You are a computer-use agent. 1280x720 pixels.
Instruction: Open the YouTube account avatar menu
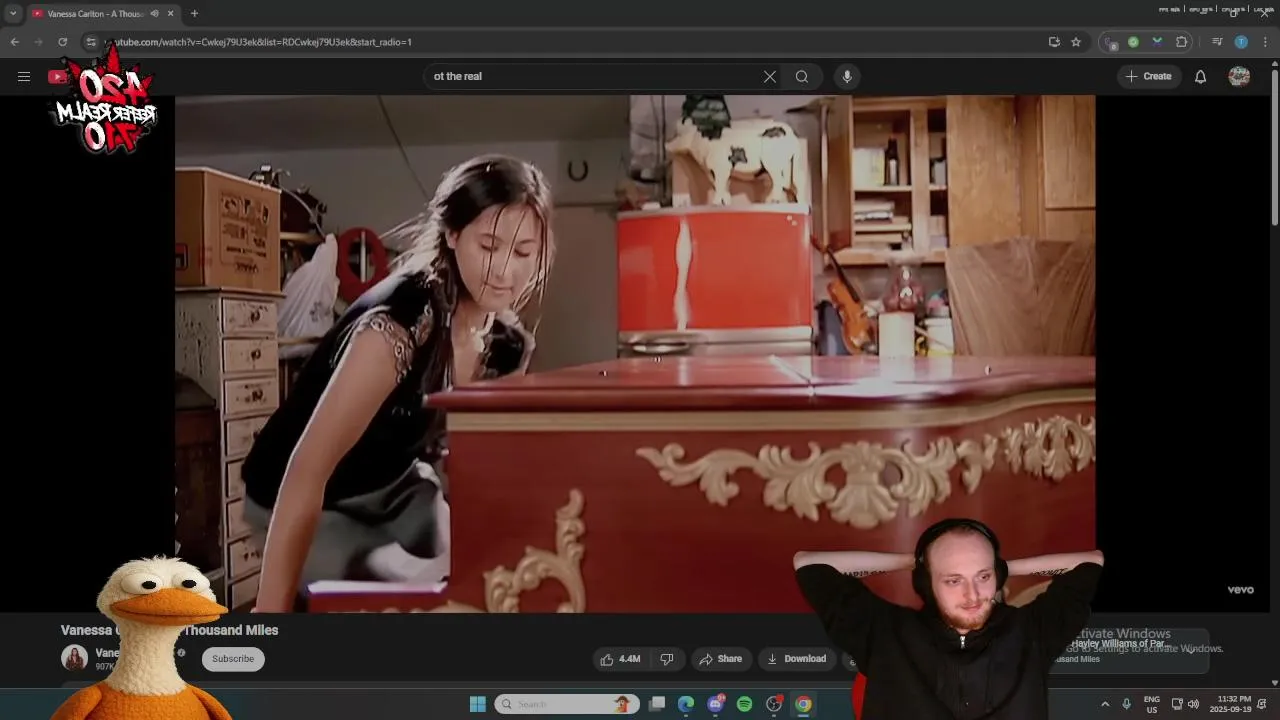tap(1239, 76)
